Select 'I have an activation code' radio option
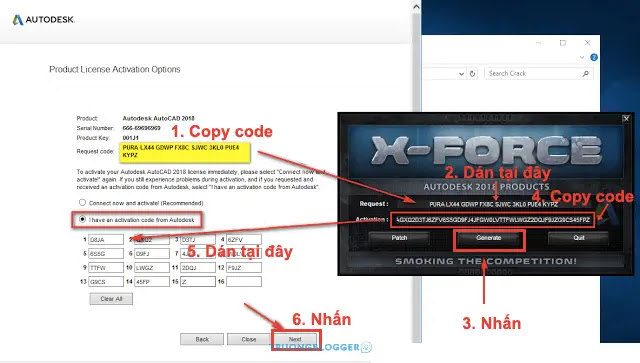 point(82,219)
